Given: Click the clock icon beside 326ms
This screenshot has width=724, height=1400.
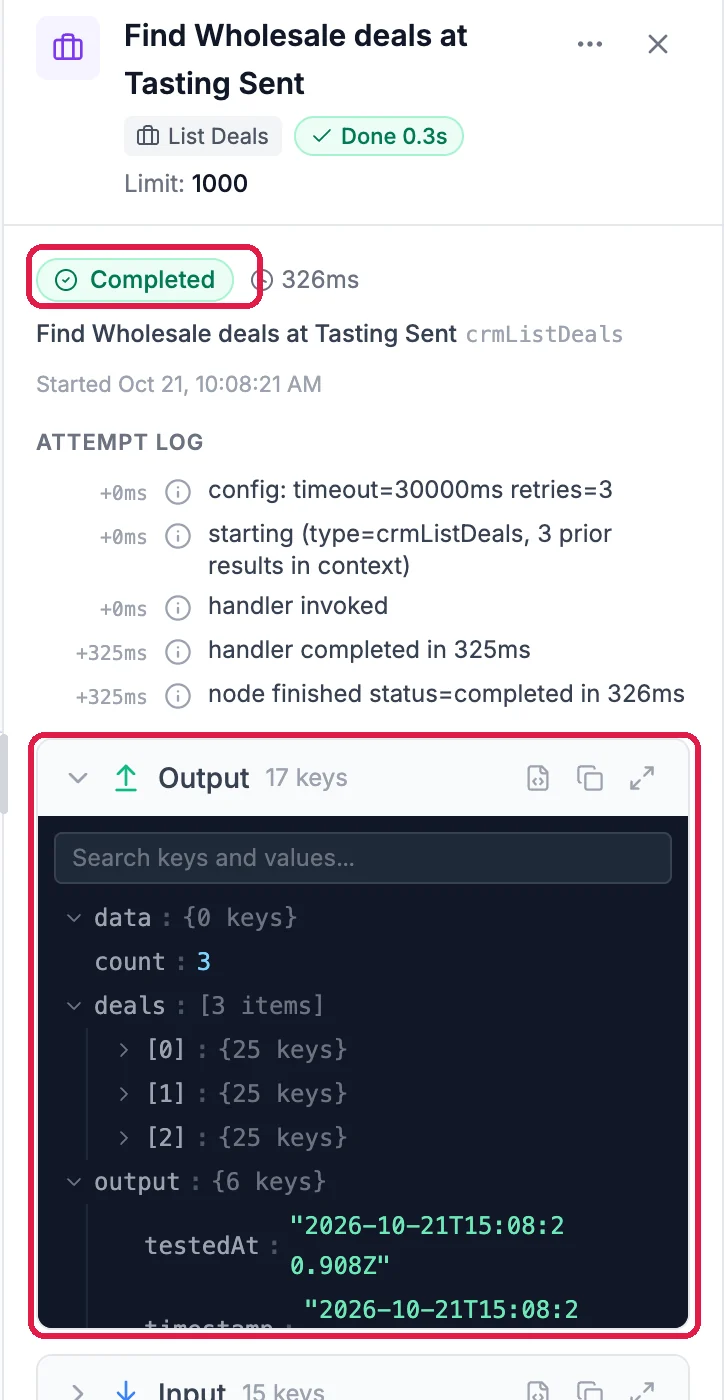Looking at the screenshot, I should pos(262,280).
